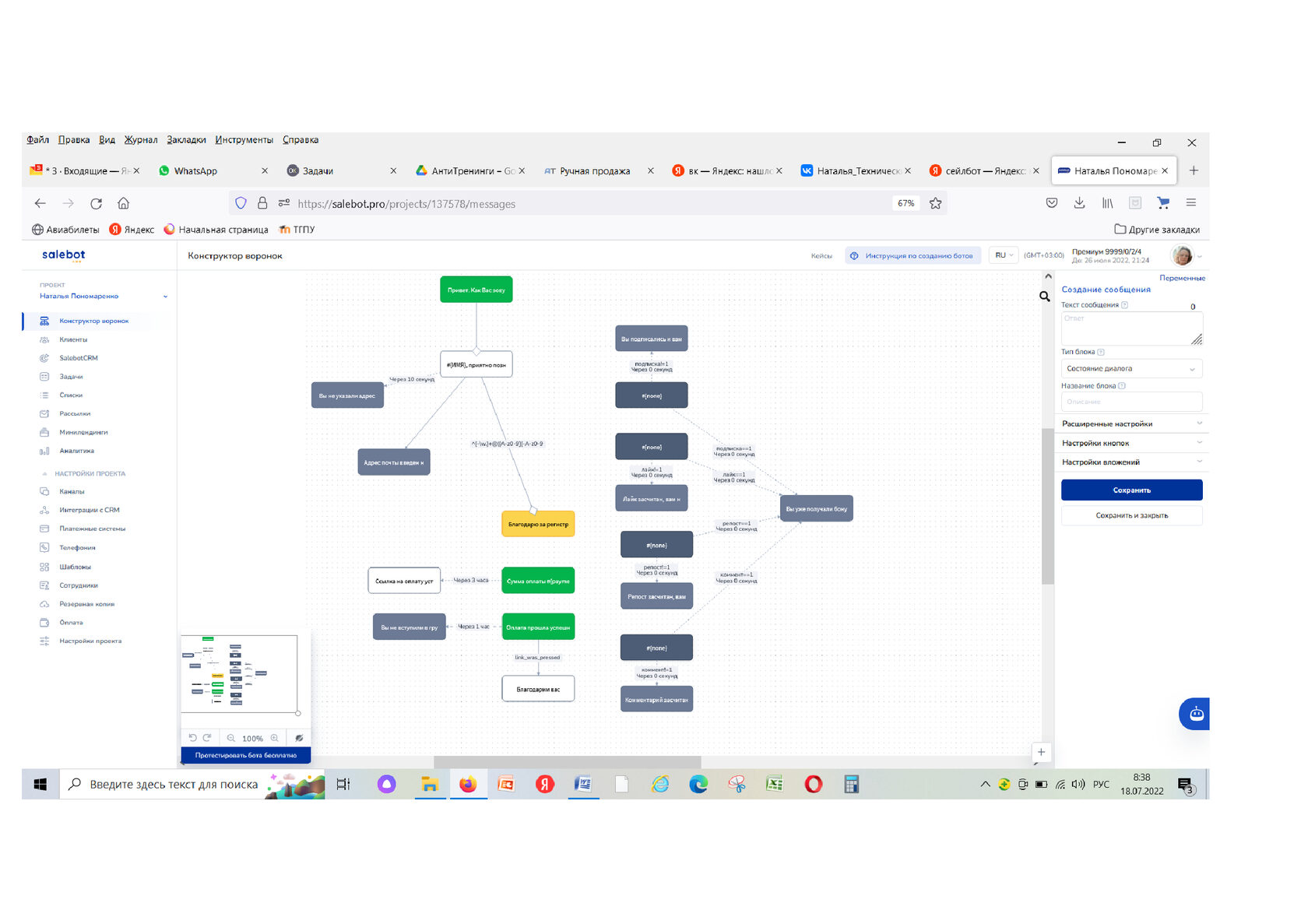Click the redo arrow in minimap toolbar

pyautogui.click(x=207, y=737)
